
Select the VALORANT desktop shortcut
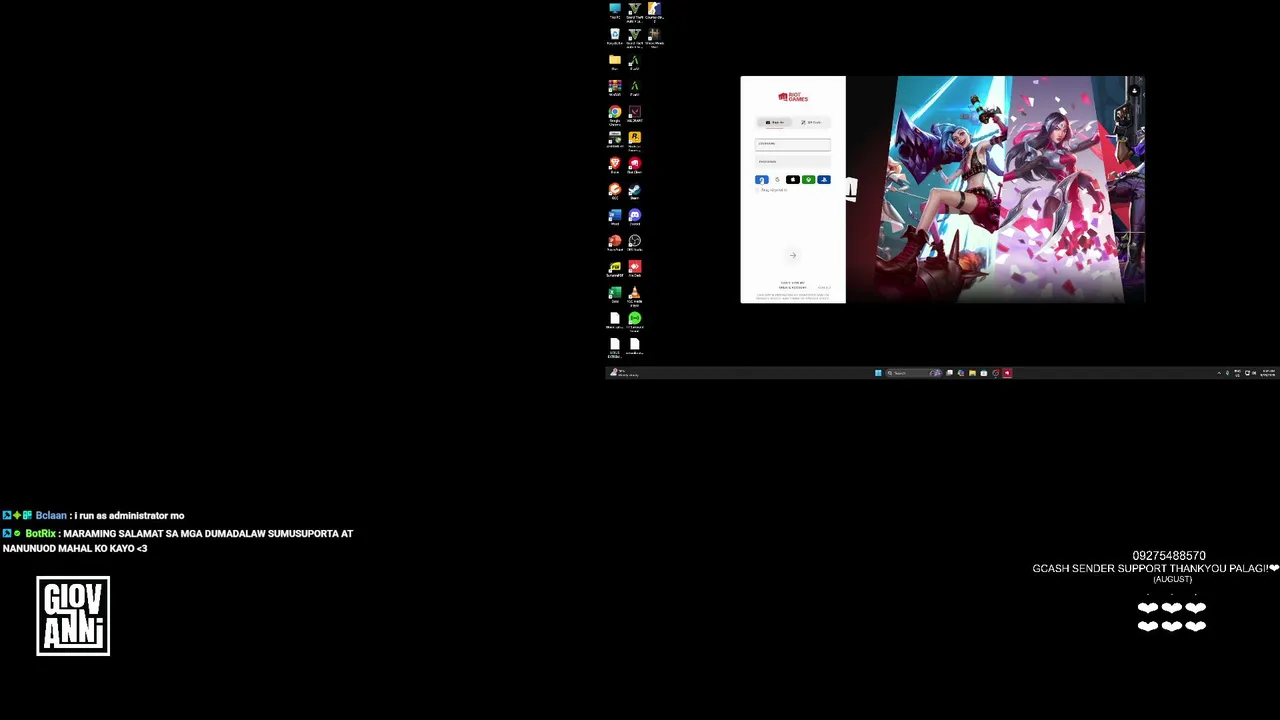(634, 114)
